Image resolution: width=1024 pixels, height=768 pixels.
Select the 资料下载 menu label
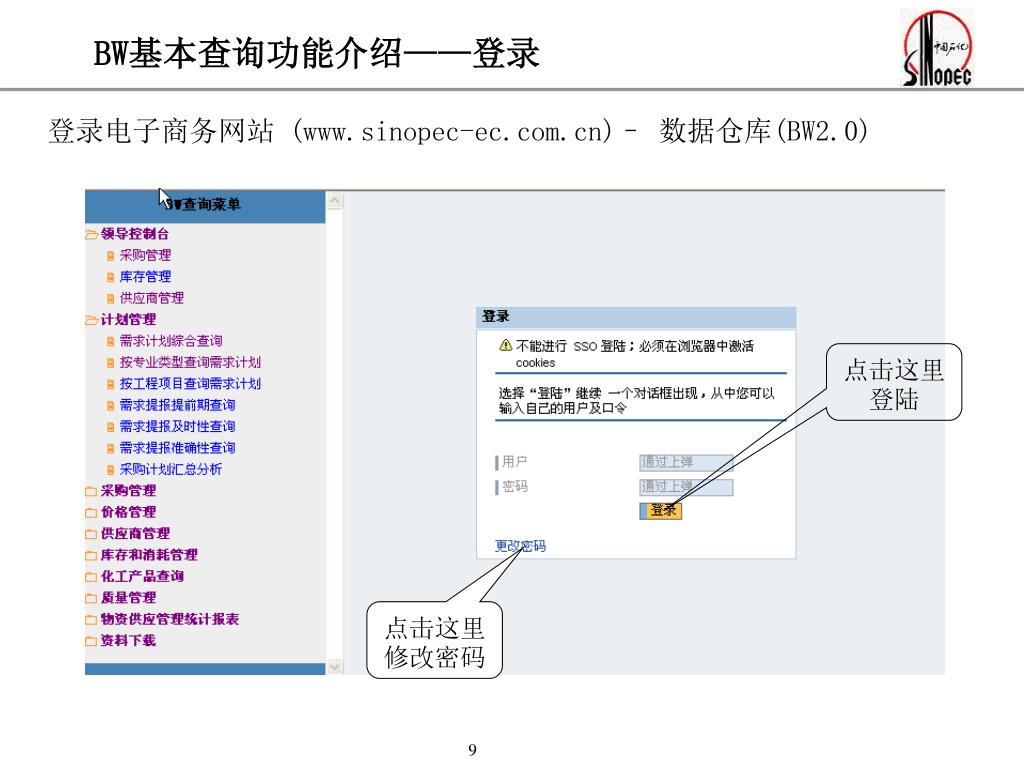128,641
